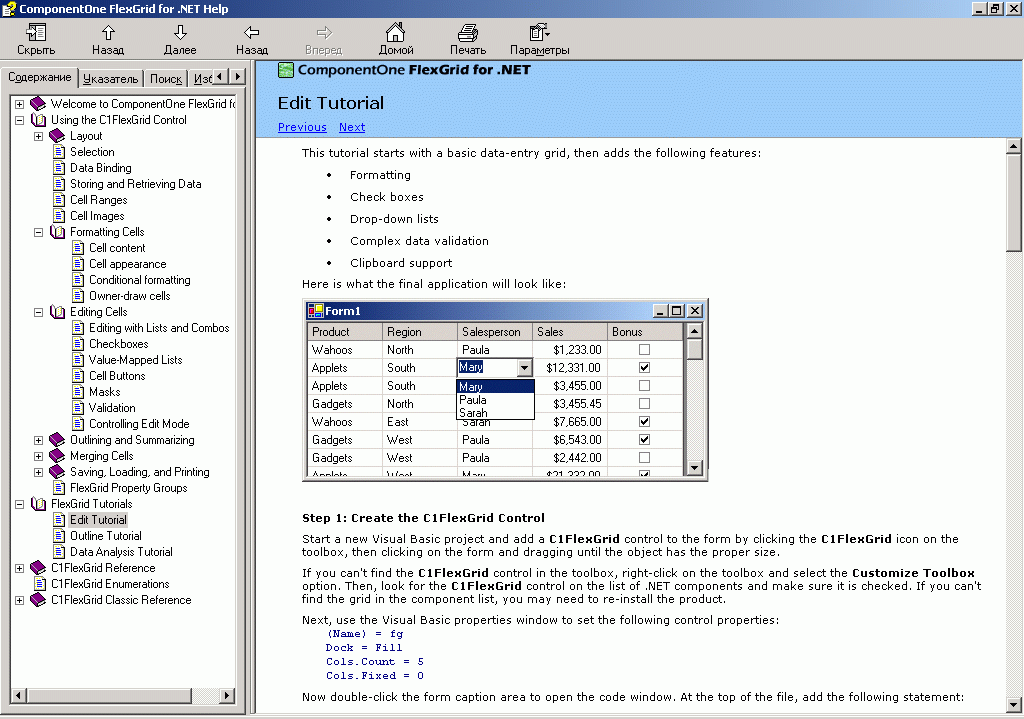
Task: Click the page icon next to Masks
Action: tap(78, 392)
